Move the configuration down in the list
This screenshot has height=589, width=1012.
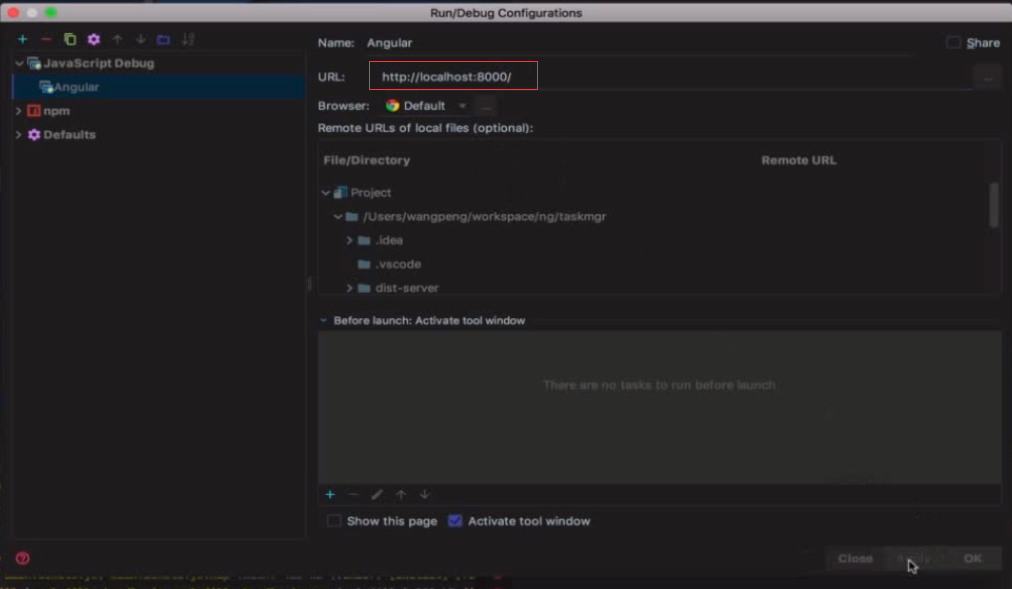(140, 39)
